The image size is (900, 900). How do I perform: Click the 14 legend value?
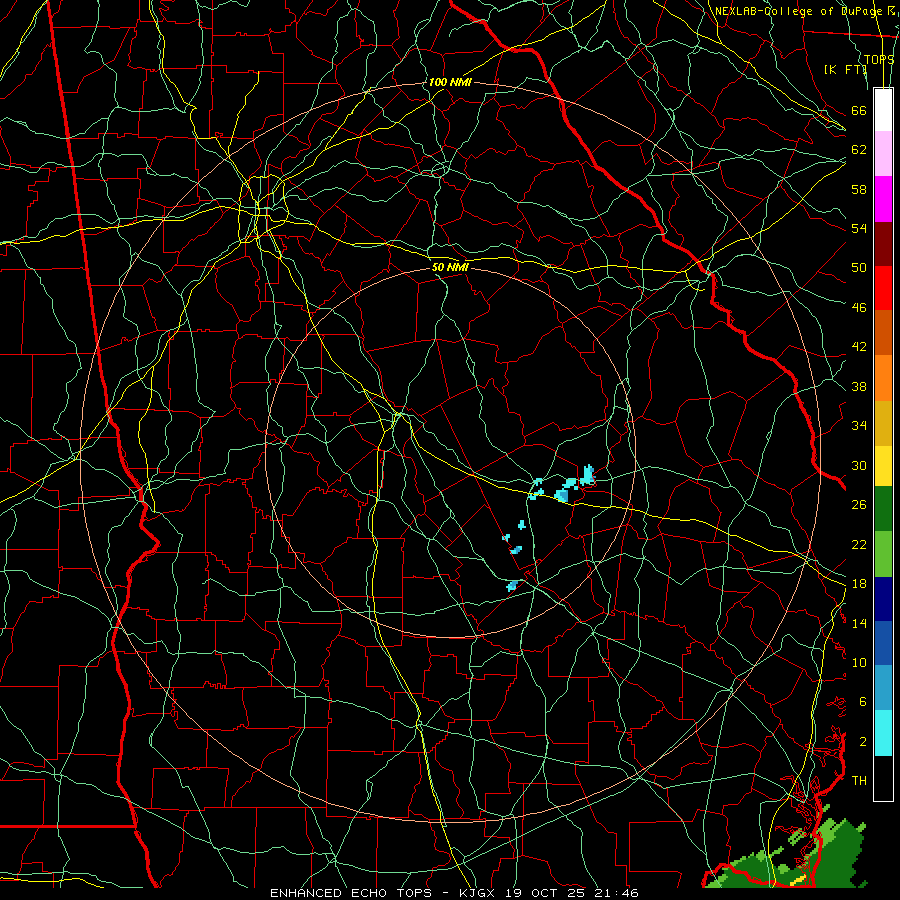click(x=859, y=623)
